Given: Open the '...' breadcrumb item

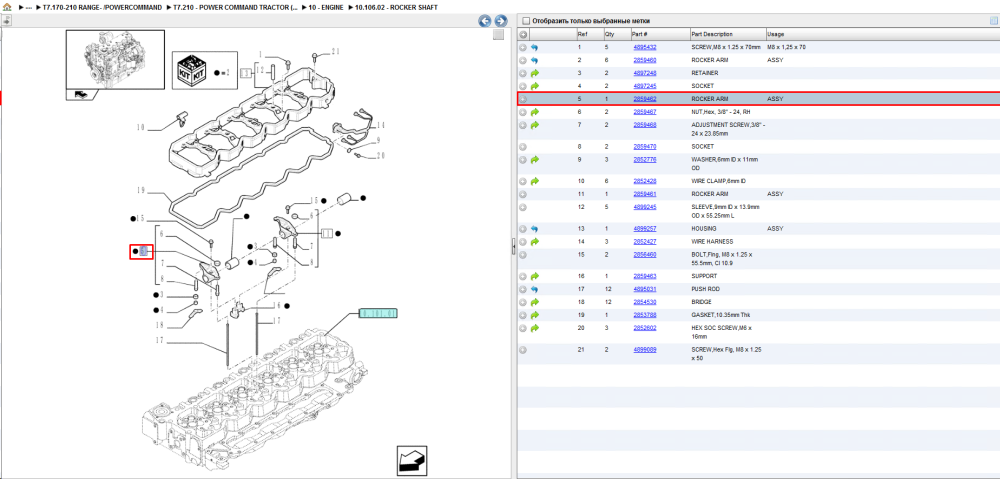Looking at the screenshot, I should coord(29,6).
